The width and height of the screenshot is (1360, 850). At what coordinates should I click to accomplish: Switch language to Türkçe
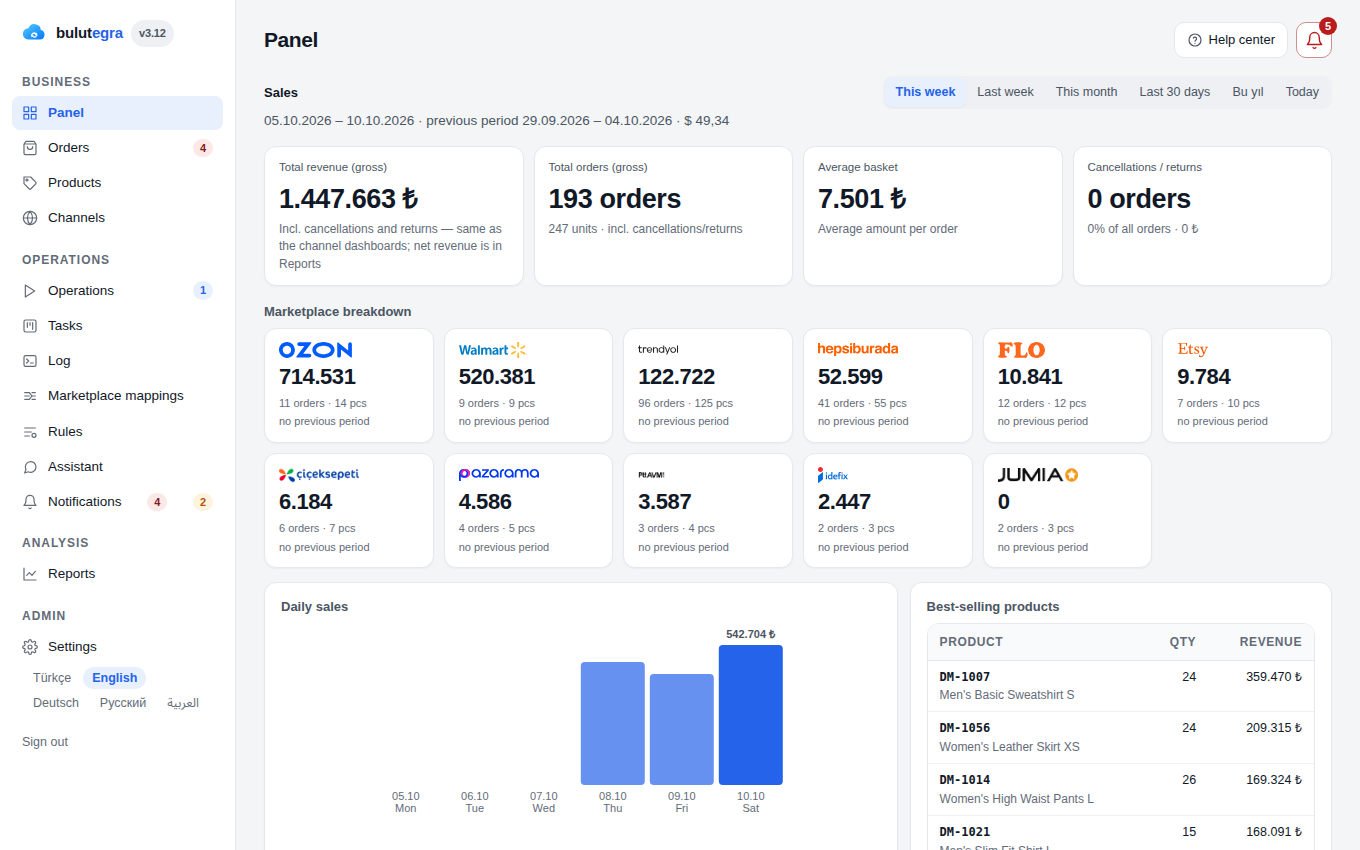[52, 678]
